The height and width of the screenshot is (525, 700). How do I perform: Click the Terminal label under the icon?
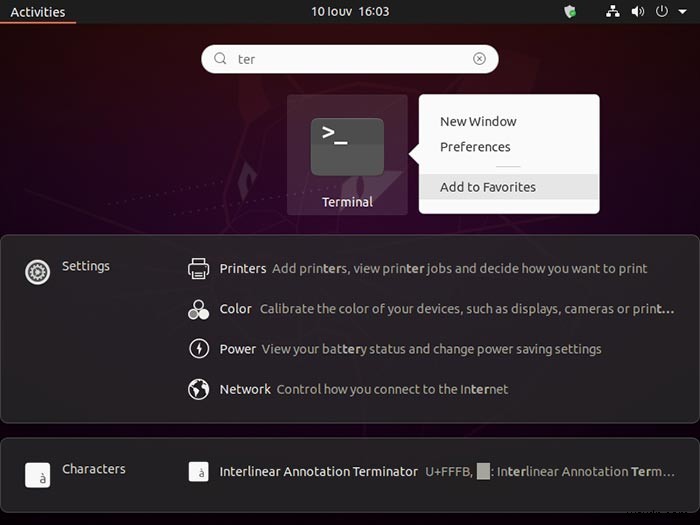coord(347,202)
